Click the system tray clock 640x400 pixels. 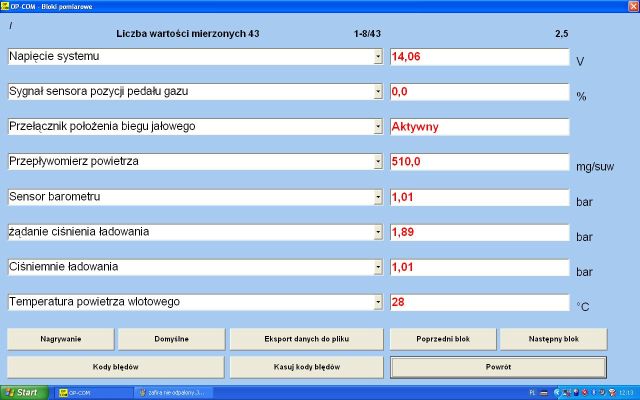point(626,392)
